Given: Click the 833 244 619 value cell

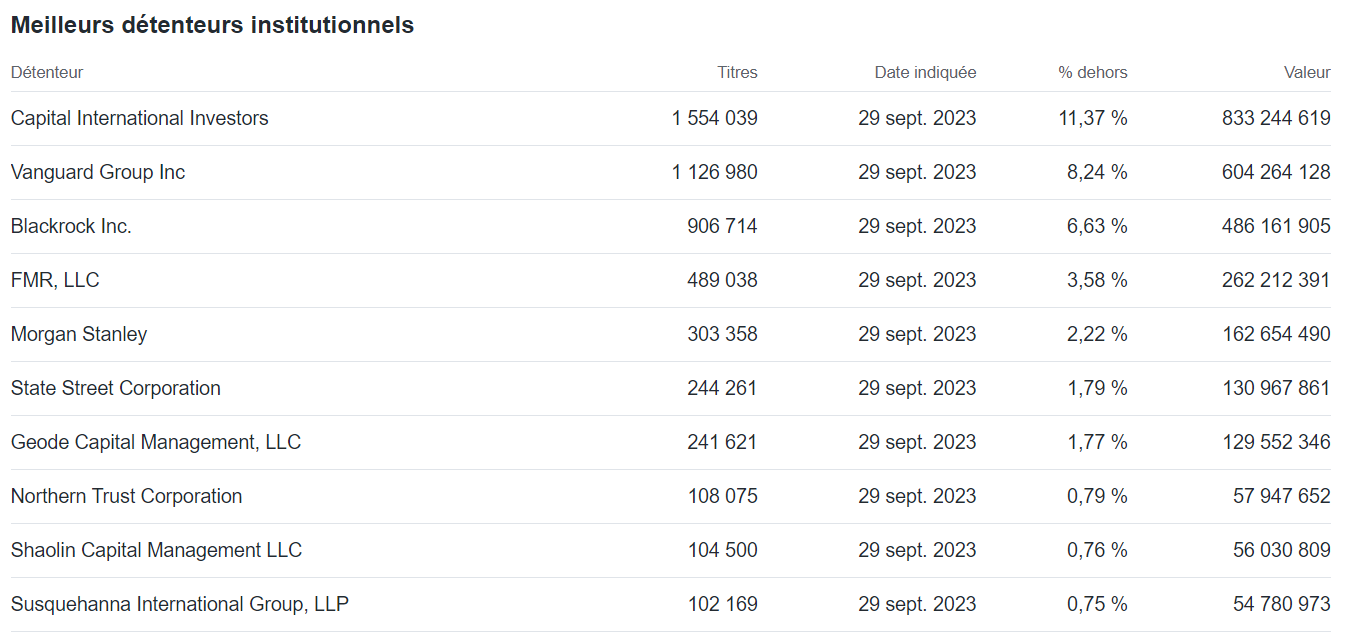Looking at the screenshot, I should (1276, 118).
